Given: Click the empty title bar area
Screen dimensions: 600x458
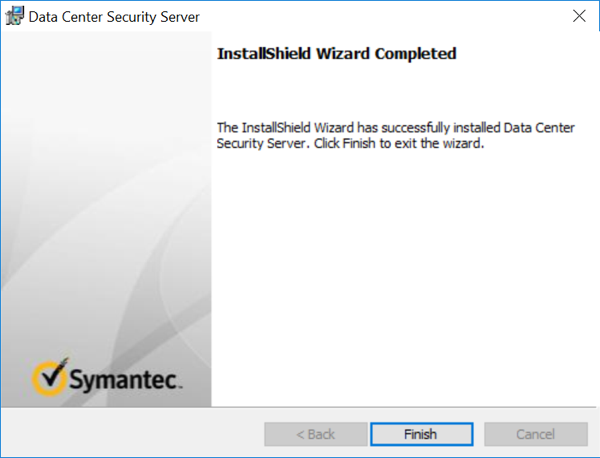Looking at the screenshot, I should tap(380, 17).
